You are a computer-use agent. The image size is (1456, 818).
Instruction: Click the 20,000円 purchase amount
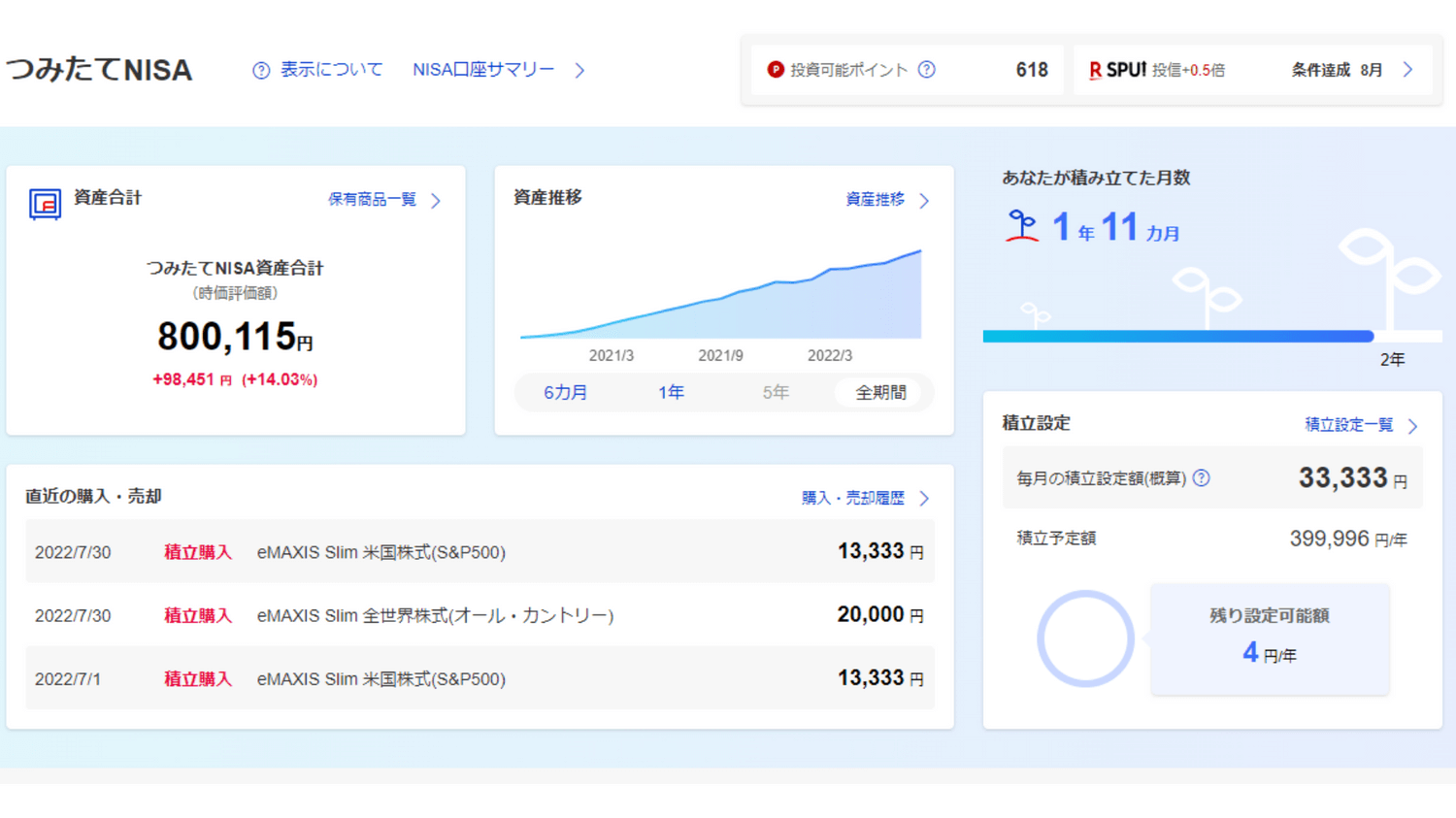click(880, 614)
